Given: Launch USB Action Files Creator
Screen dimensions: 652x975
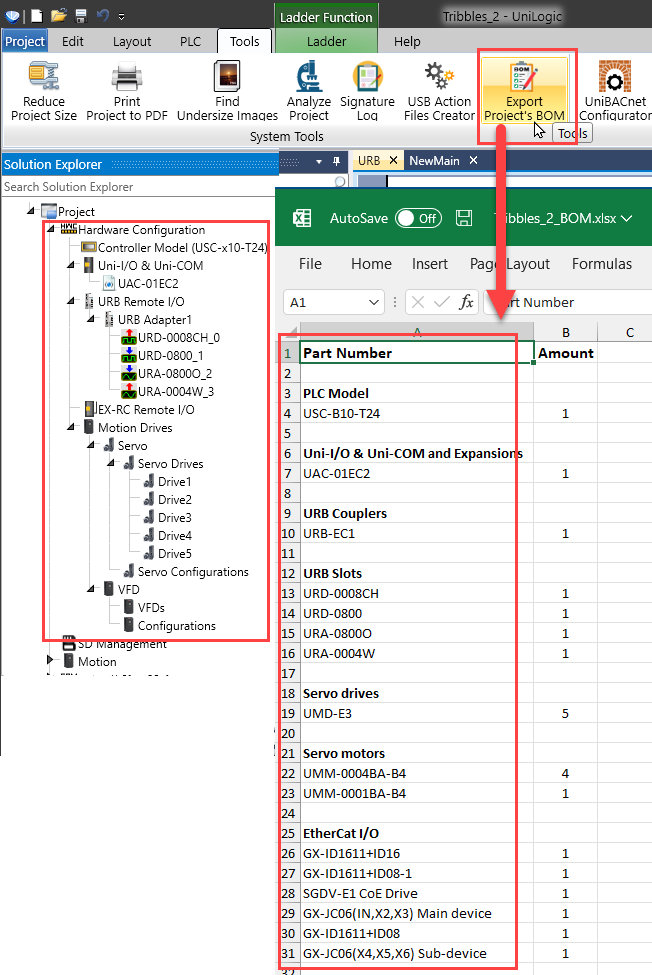Looking at the screenshot, I should point(439,78).
